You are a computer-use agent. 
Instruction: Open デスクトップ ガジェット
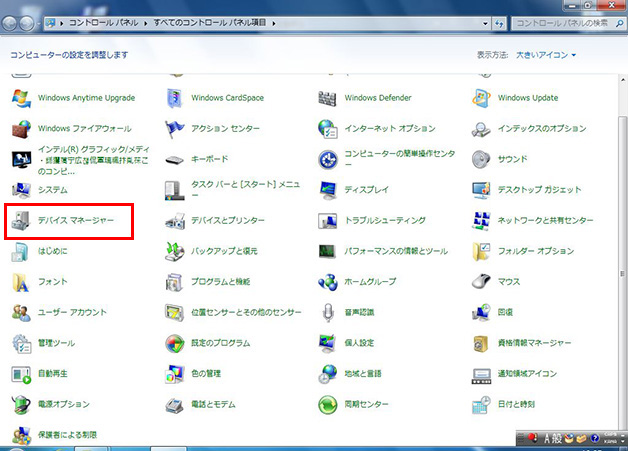526,190
